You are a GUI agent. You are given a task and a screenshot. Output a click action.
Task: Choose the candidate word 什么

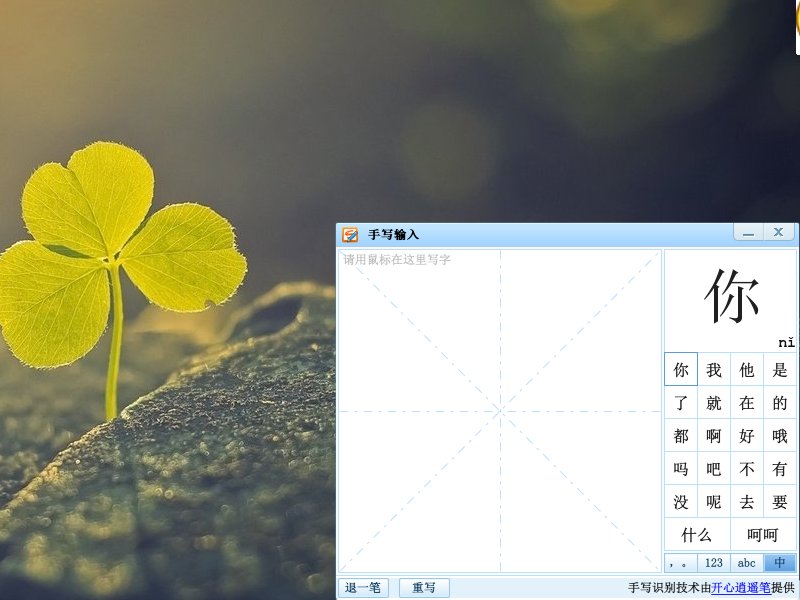697,535
